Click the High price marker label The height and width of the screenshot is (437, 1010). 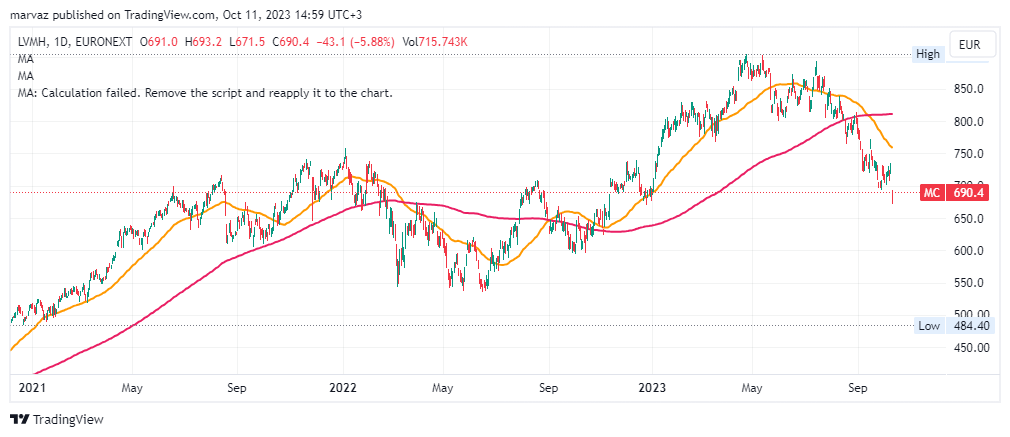(928, 54)
